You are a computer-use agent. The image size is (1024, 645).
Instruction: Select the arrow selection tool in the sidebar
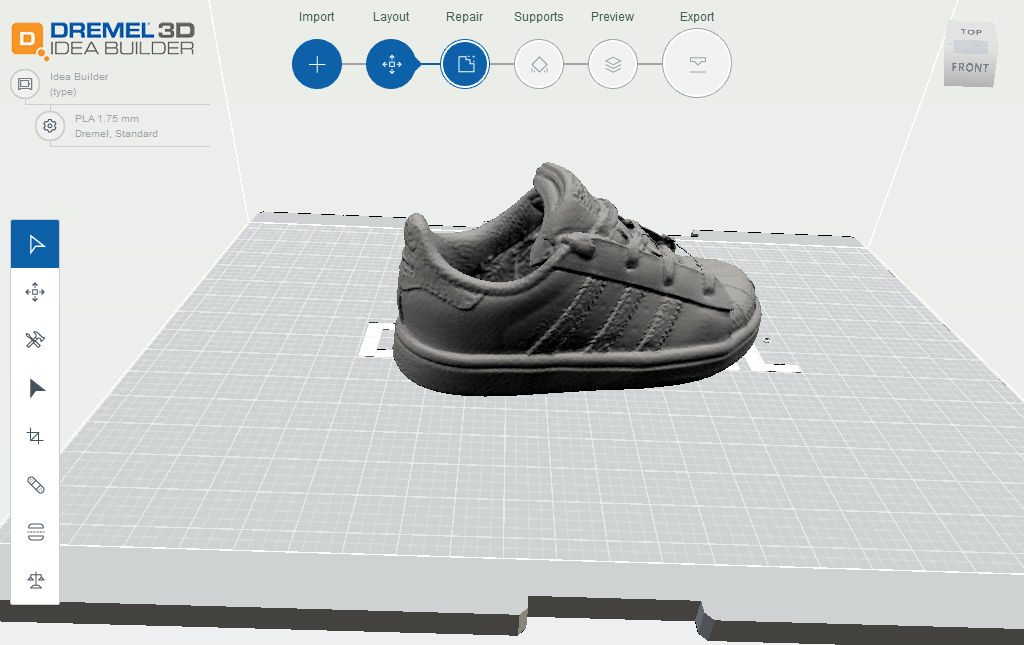[x=34, y=243]
